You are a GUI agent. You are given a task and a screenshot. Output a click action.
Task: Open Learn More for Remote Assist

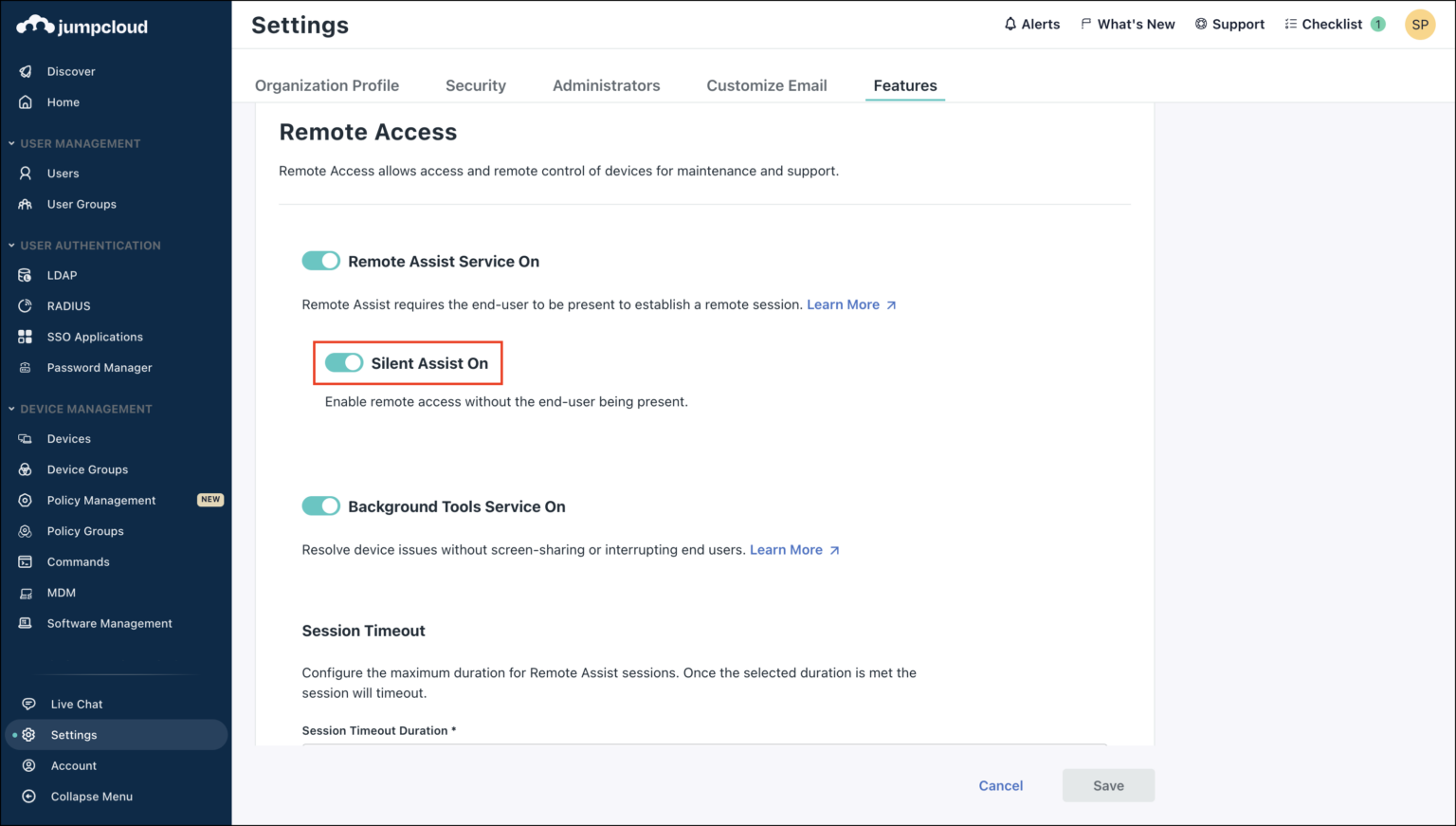[x=844, y=304]
